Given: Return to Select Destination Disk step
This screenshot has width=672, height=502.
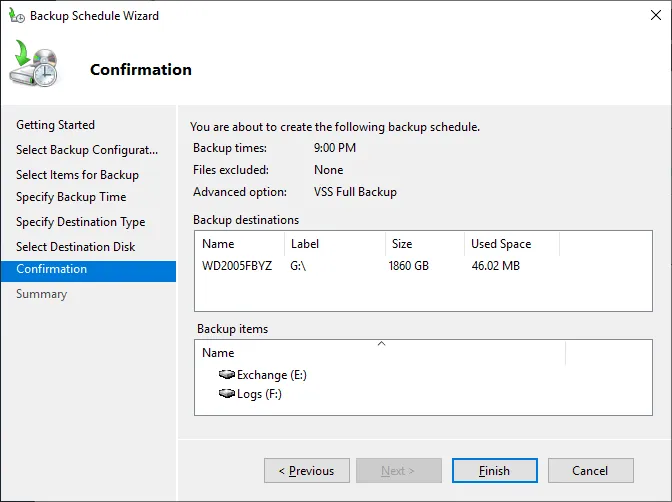Looking at the screenshot, I should pos(75,247).
